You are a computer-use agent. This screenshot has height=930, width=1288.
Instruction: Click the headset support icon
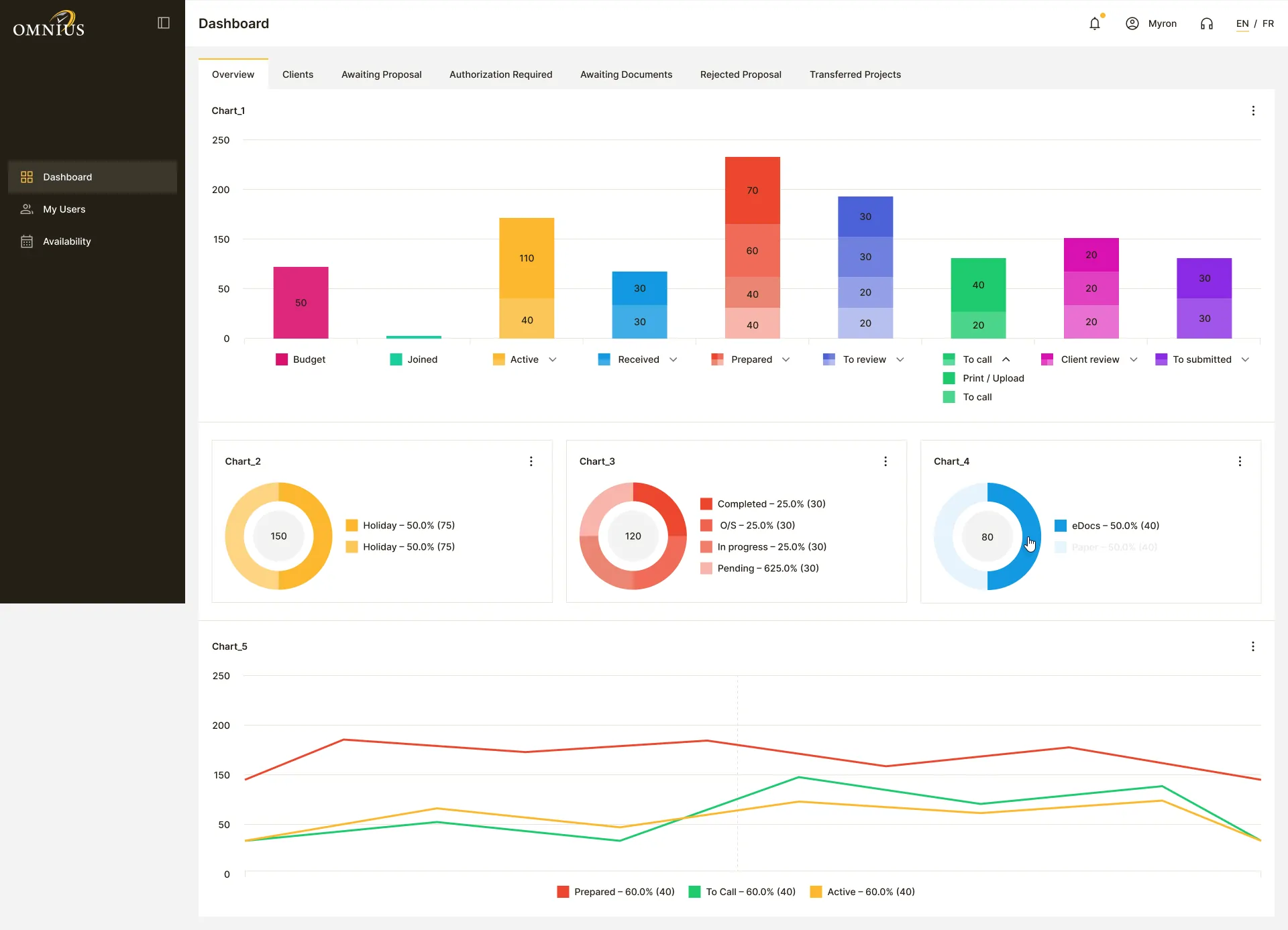[1207, 23]
